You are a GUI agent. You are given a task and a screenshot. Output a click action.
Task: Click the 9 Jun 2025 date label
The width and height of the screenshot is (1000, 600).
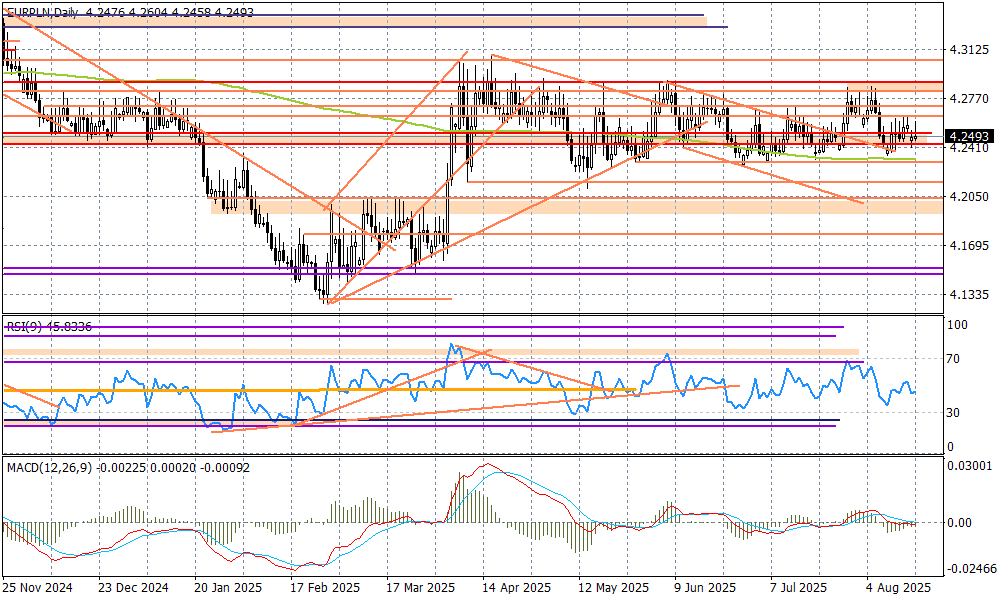coord(705,588)
